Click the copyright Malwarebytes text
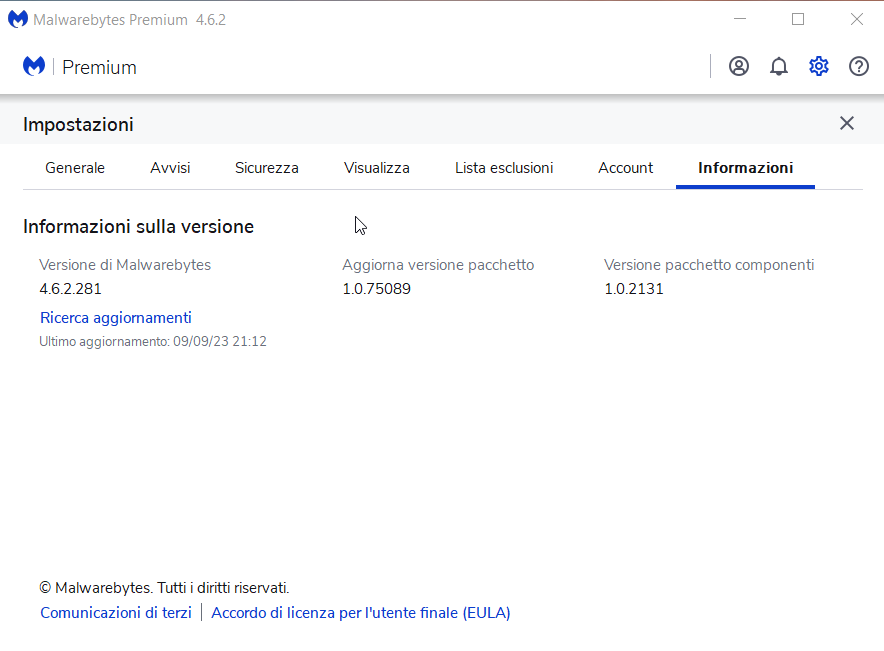The width and height of the screenshot is (884, 651). pos(164,588)
